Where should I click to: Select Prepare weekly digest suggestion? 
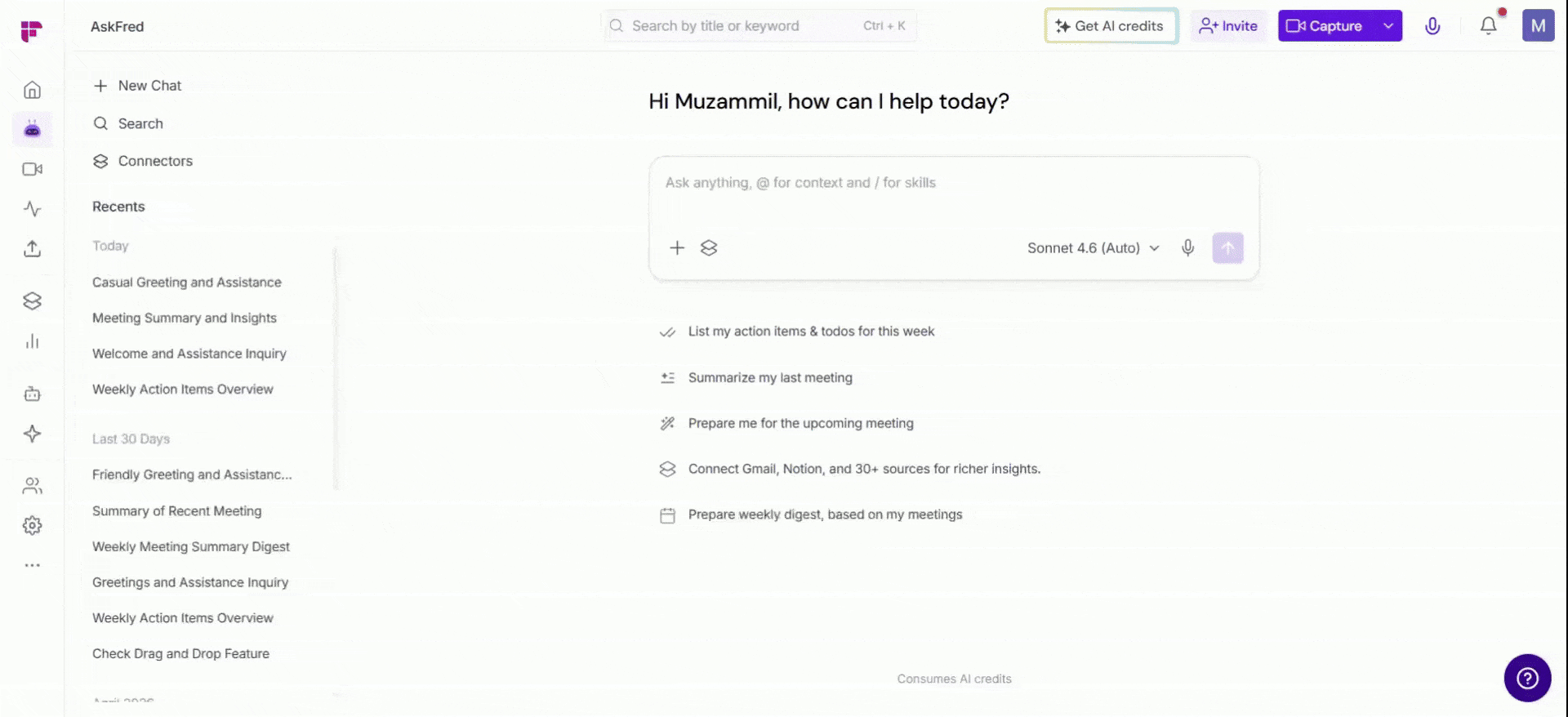click(825, 514)
